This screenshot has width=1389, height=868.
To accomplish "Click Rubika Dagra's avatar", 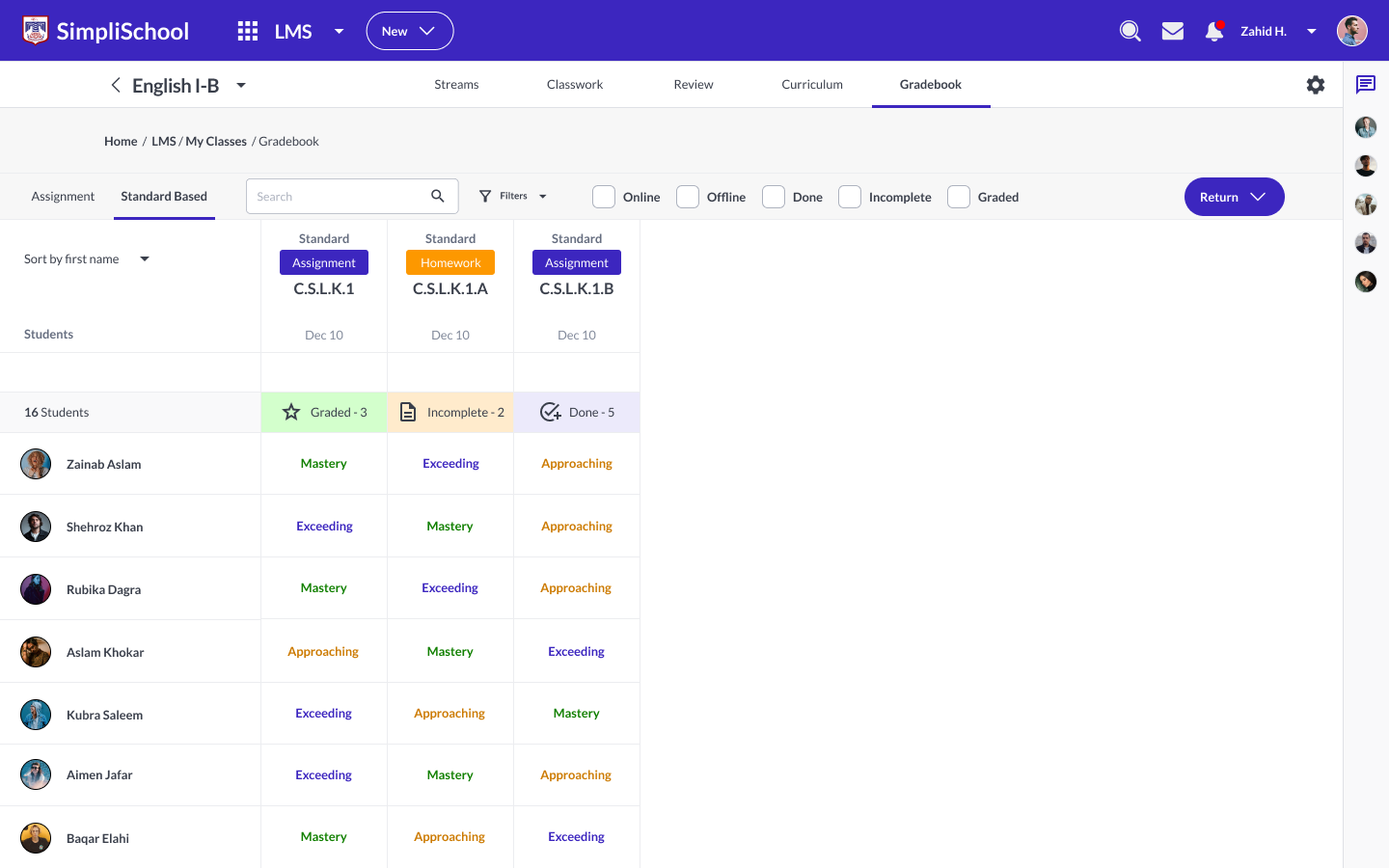I will point(36,589).
